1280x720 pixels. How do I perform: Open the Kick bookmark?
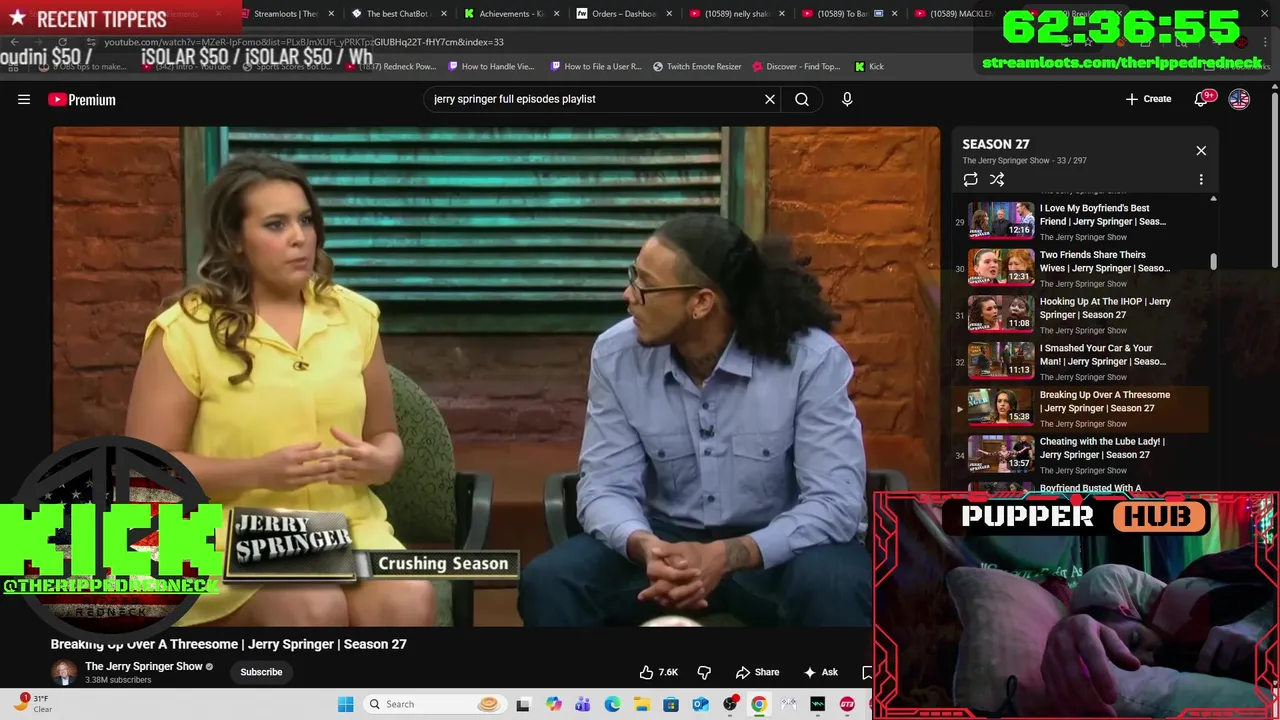tap(869, 66)
